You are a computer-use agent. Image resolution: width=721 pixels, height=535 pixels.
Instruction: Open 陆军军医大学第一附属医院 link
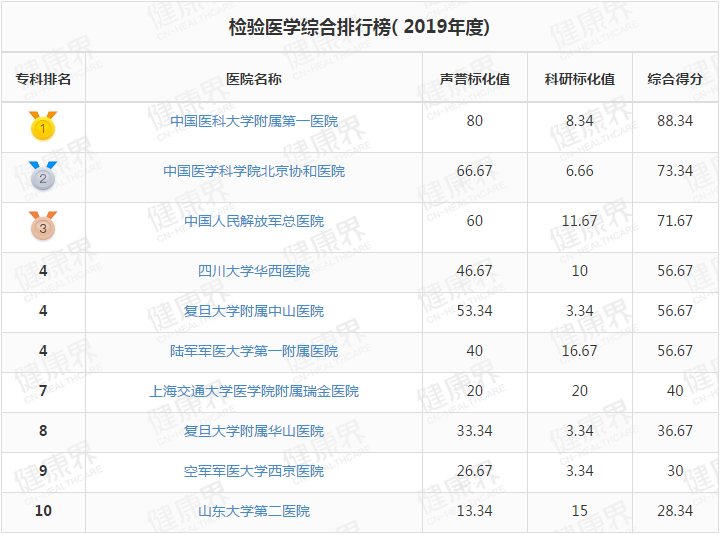254,351
